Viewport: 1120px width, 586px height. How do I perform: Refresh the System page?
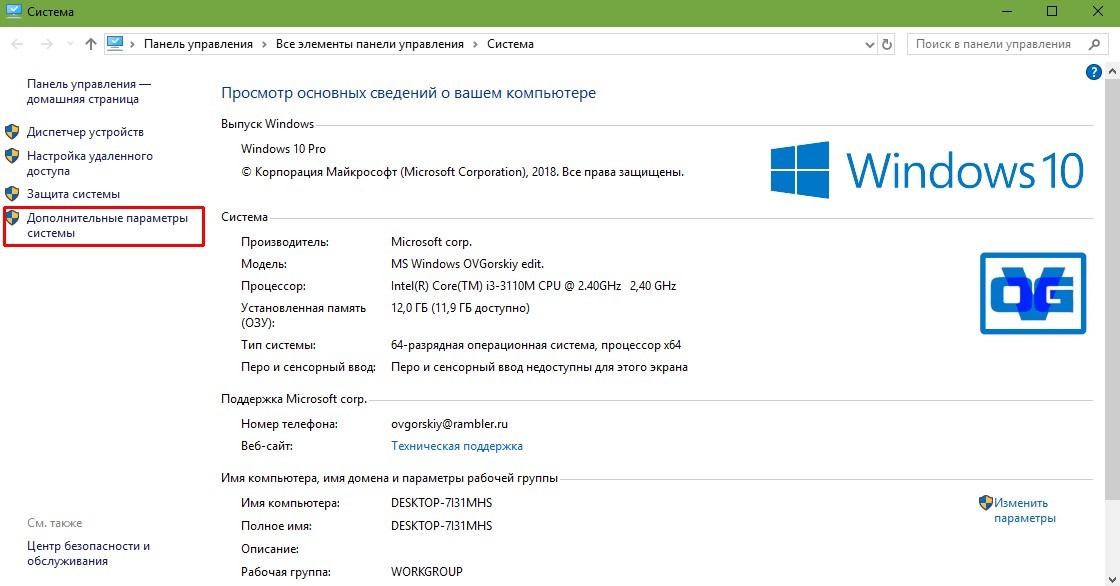(x=886, y=44)
